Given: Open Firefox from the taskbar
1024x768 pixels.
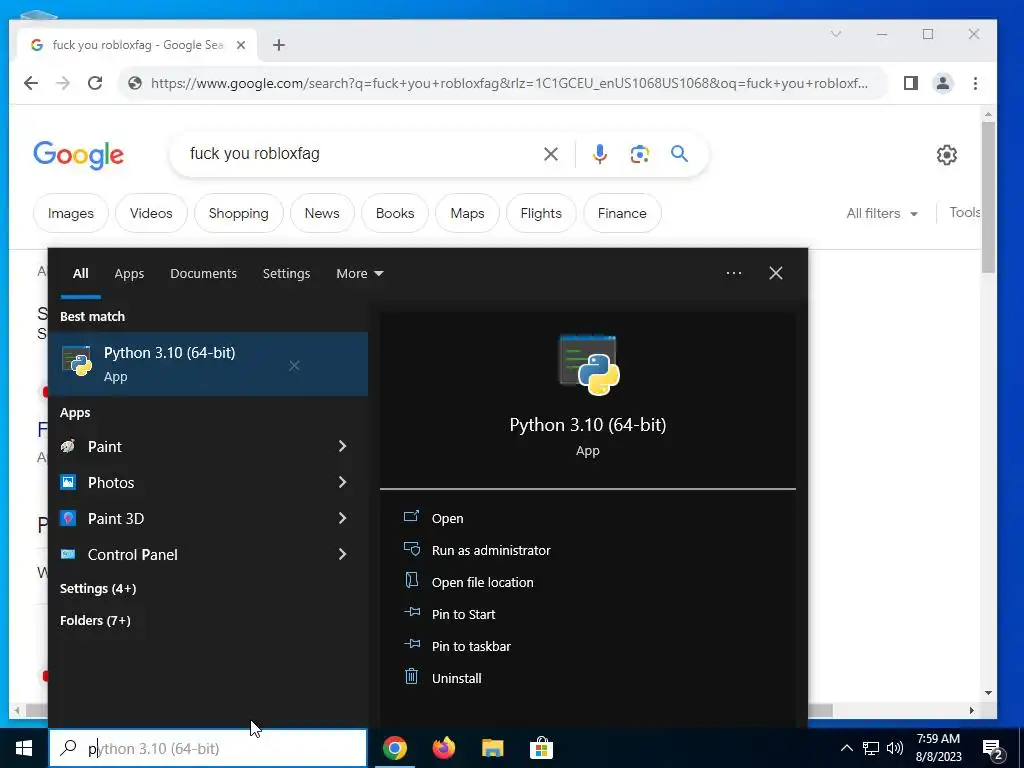Looking at the screenshot, I should (x=444, y=748).
